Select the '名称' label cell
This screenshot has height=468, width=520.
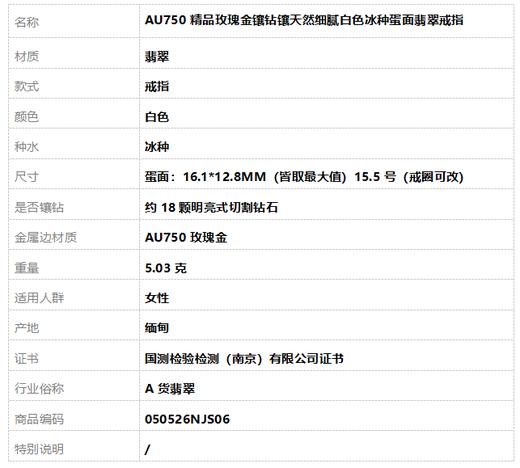click(x=27, y=23)
